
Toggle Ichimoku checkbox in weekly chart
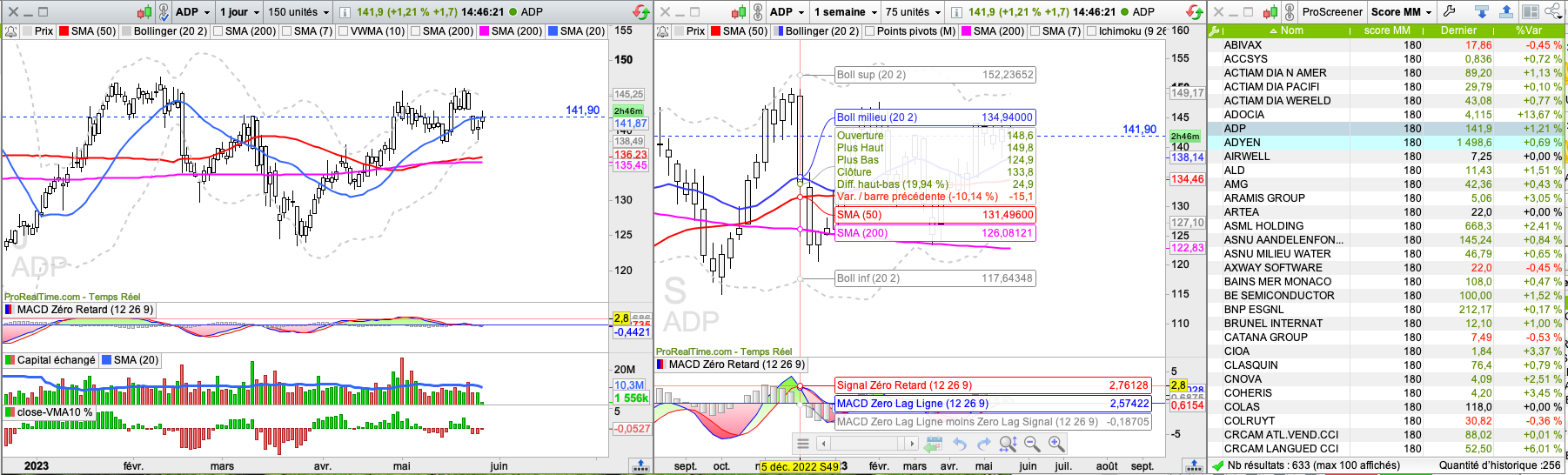click(x=1091, y=31)
